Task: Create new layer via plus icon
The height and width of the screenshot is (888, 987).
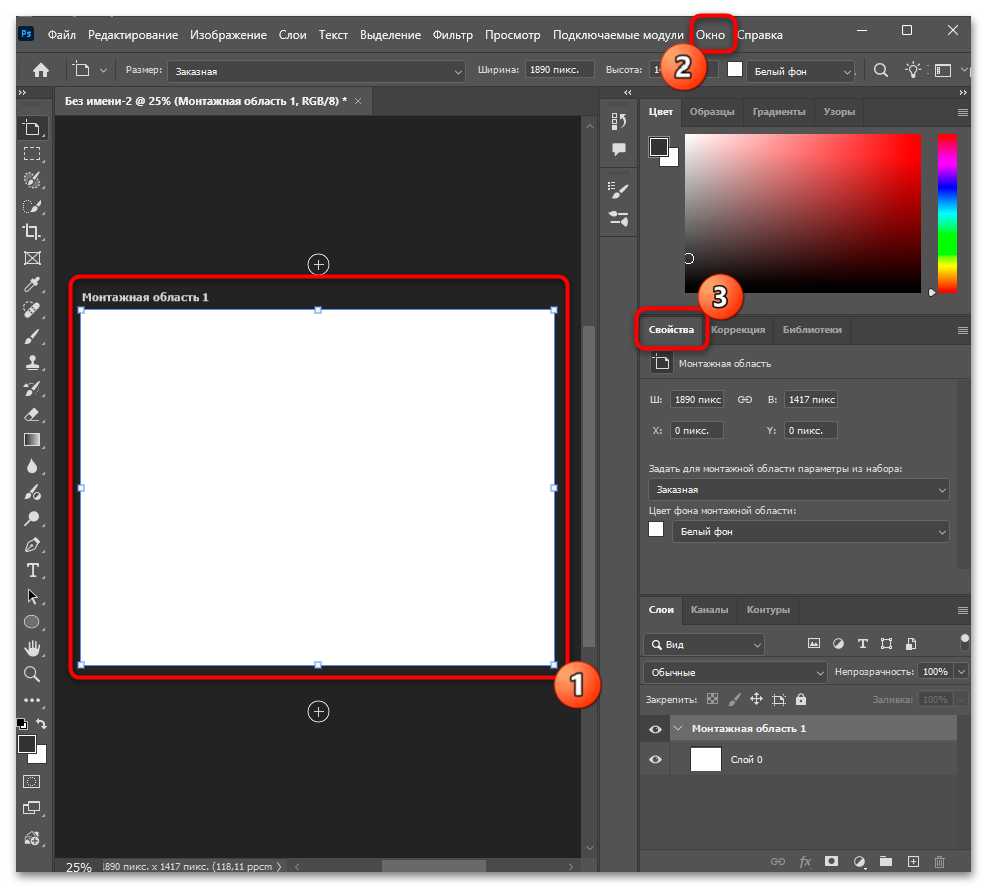Action: pyautogui.click(x=912, y=861)
